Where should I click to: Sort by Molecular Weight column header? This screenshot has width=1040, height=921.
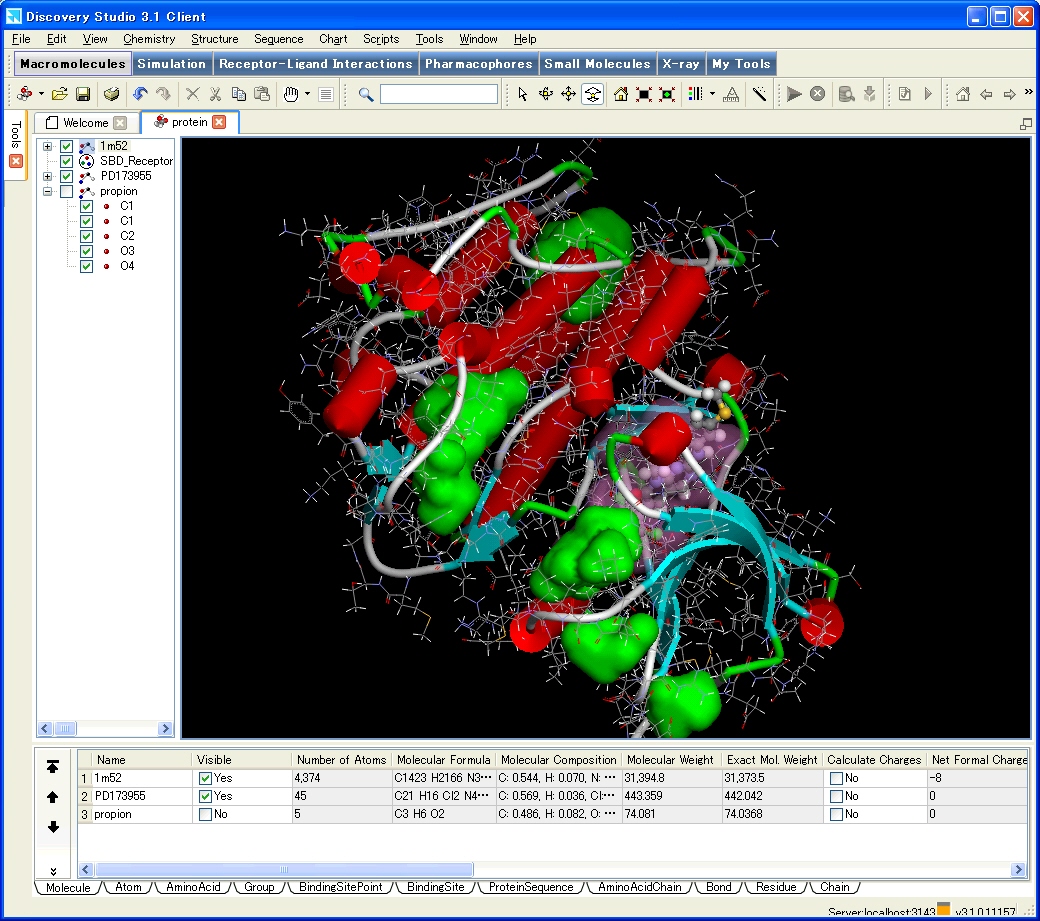(x=671, y=760)
